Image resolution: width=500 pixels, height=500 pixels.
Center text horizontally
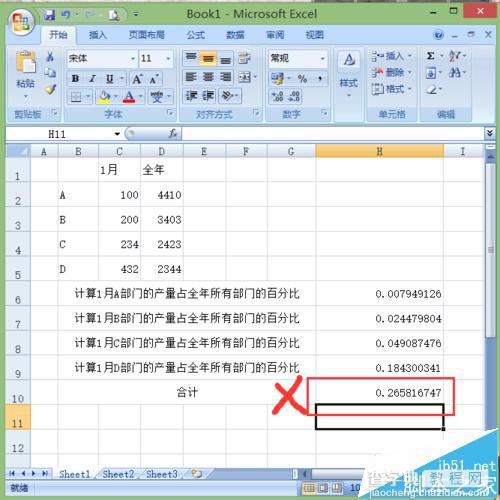pos(208,77)
